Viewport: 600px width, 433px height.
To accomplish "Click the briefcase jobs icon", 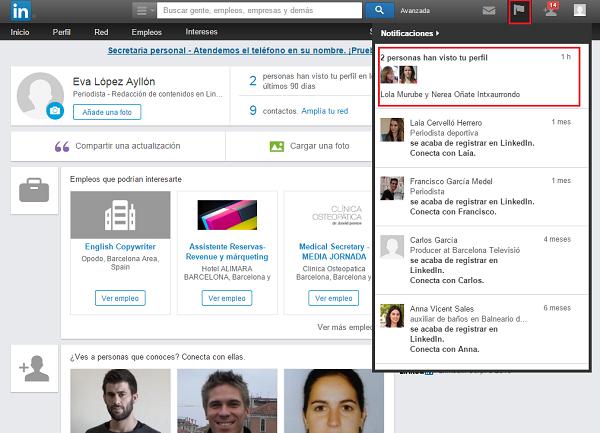I will 33,190.
